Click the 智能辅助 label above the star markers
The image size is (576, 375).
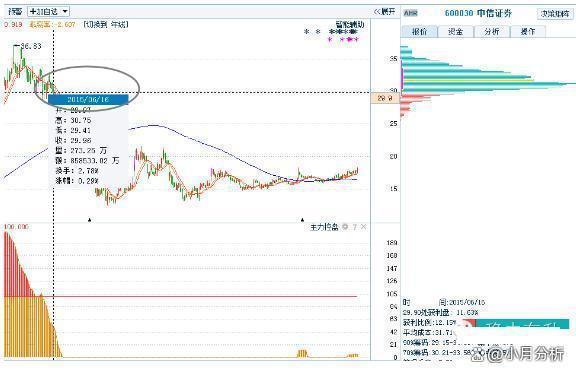[350, 25]
